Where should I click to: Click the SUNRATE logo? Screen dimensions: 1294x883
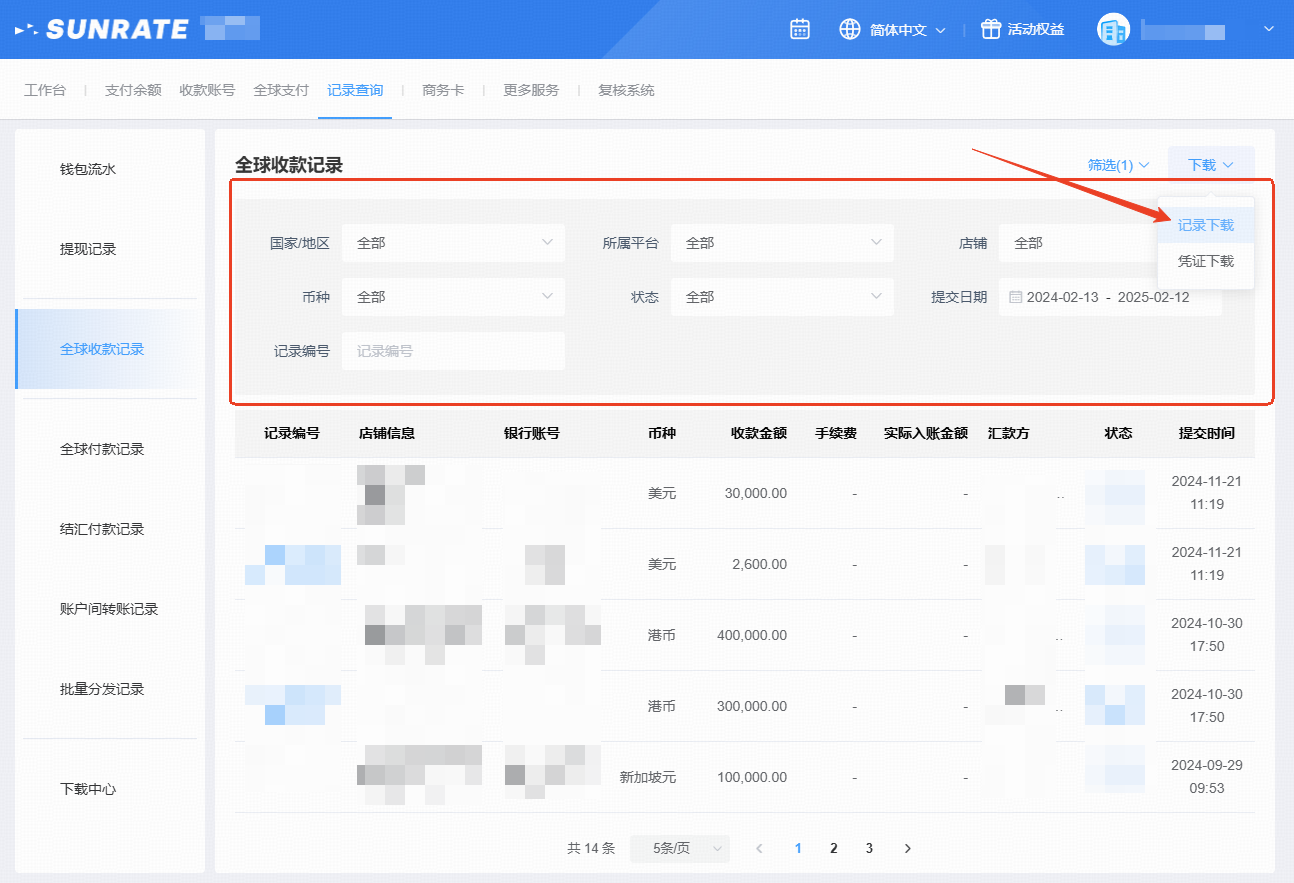[102, 29]
